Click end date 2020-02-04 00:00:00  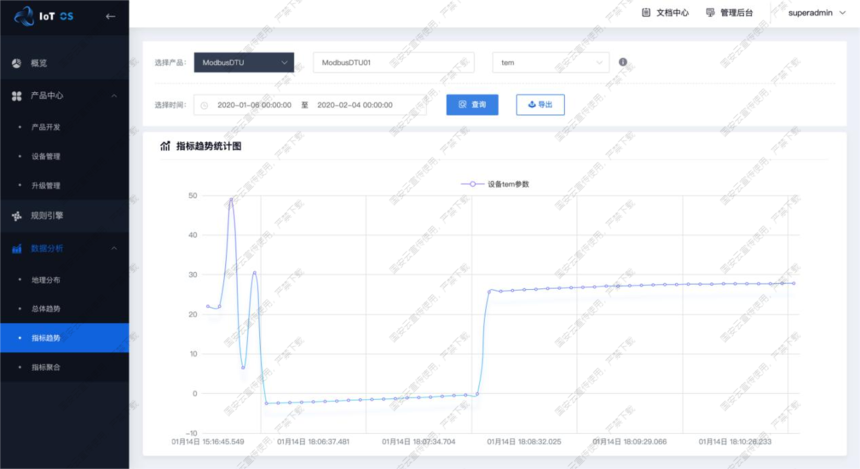[355, 105]
